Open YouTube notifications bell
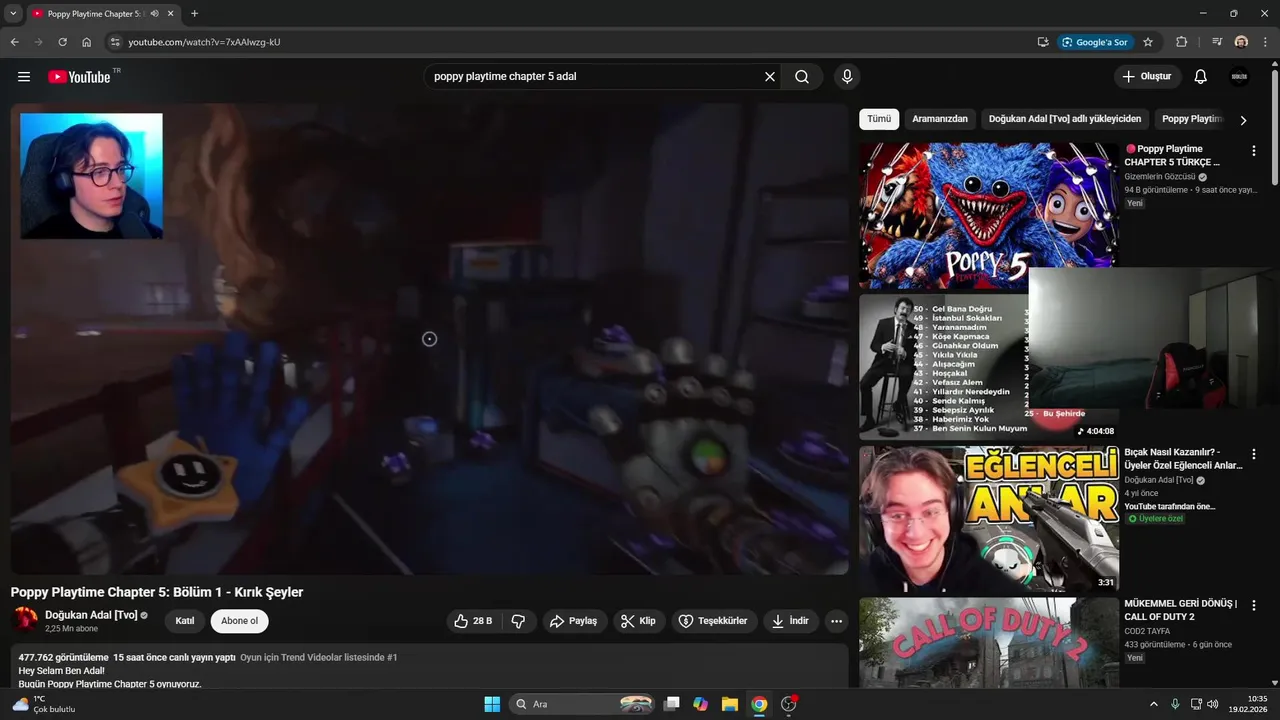 (1201, 77)
